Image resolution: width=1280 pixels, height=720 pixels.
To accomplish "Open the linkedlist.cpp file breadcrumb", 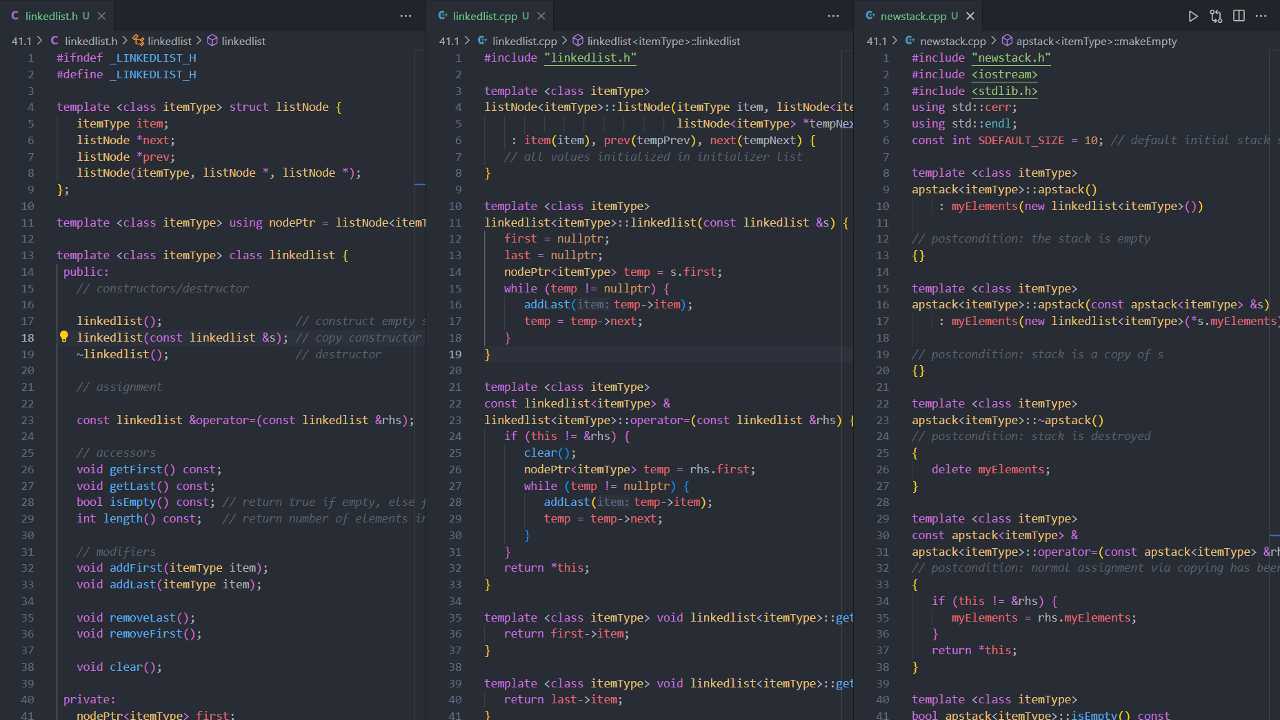I will 517,41.
